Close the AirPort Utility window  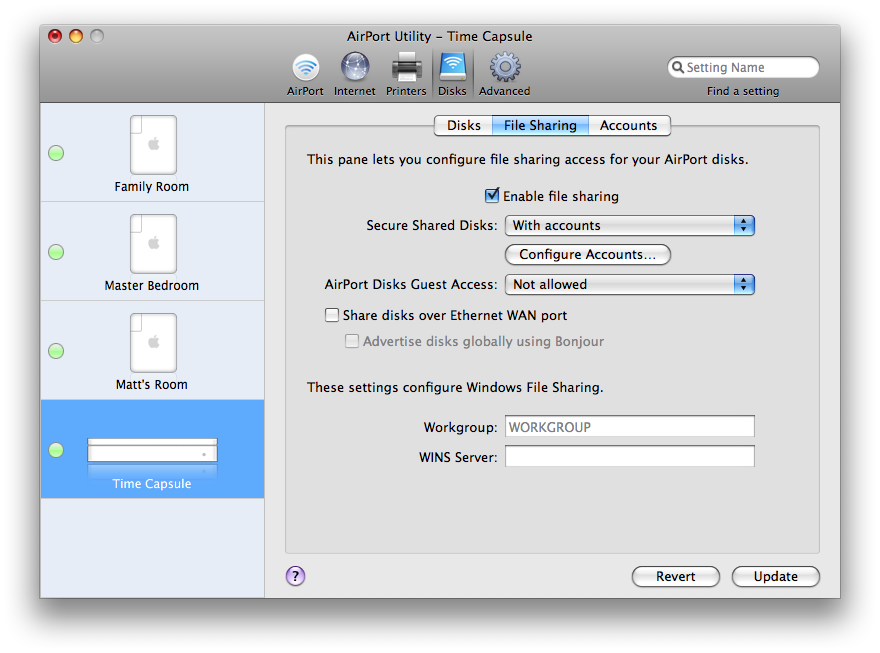tap(55, 36)
